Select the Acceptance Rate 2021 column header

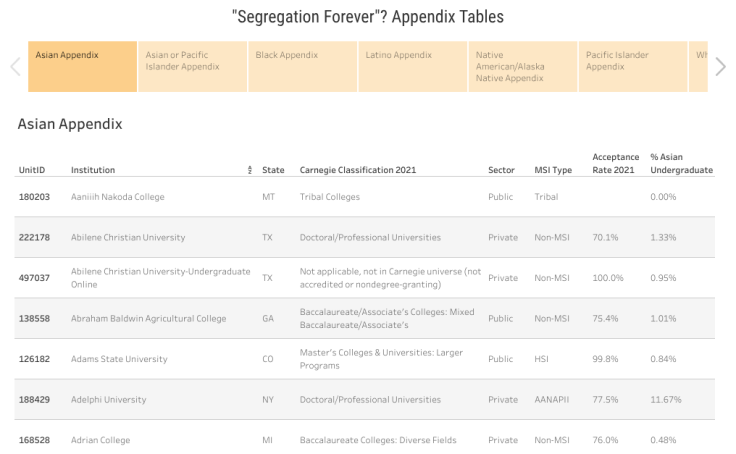click(615, 163)
